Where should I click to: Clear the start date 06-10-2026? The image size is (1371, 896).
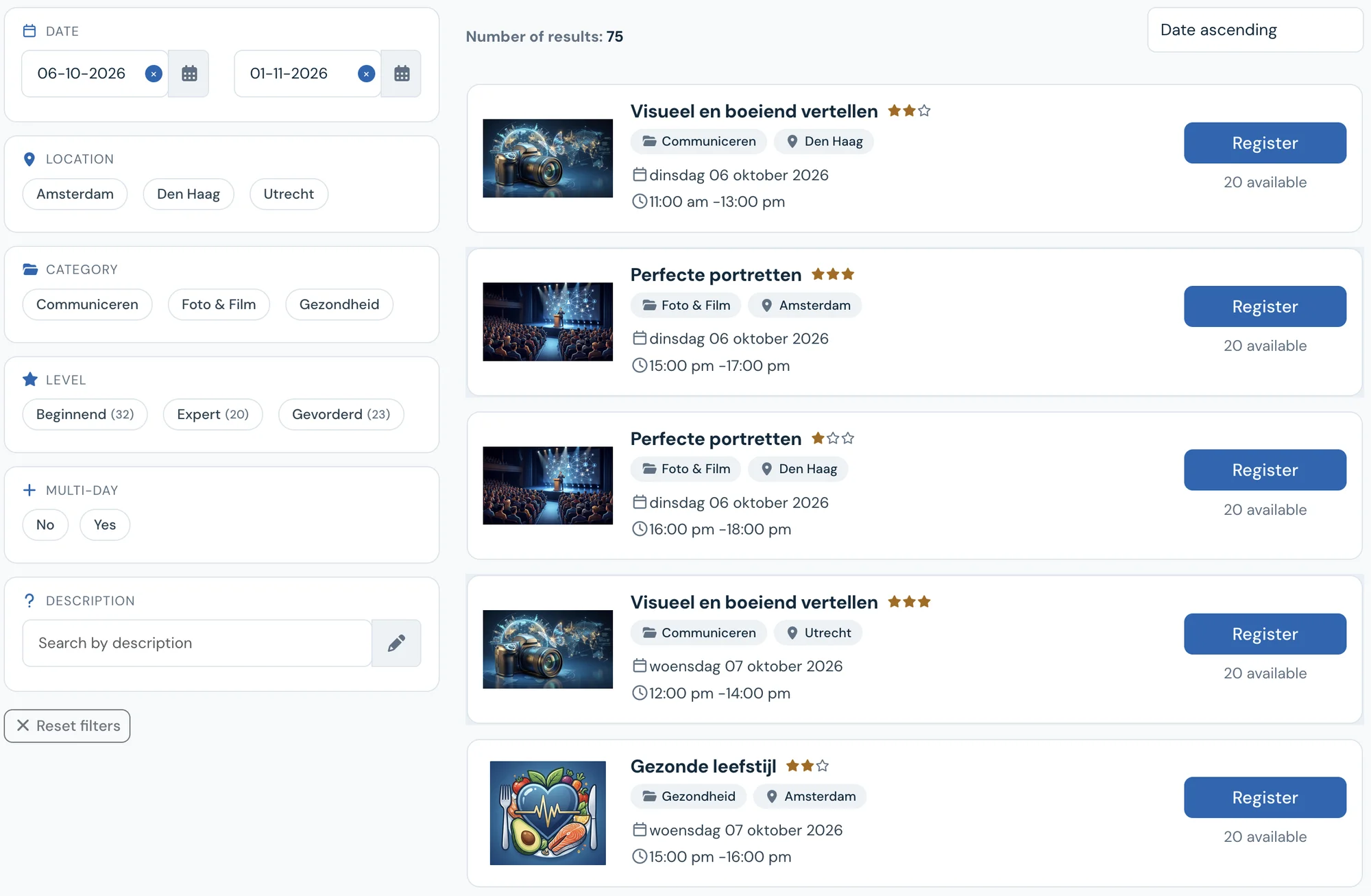coord(154,73)
